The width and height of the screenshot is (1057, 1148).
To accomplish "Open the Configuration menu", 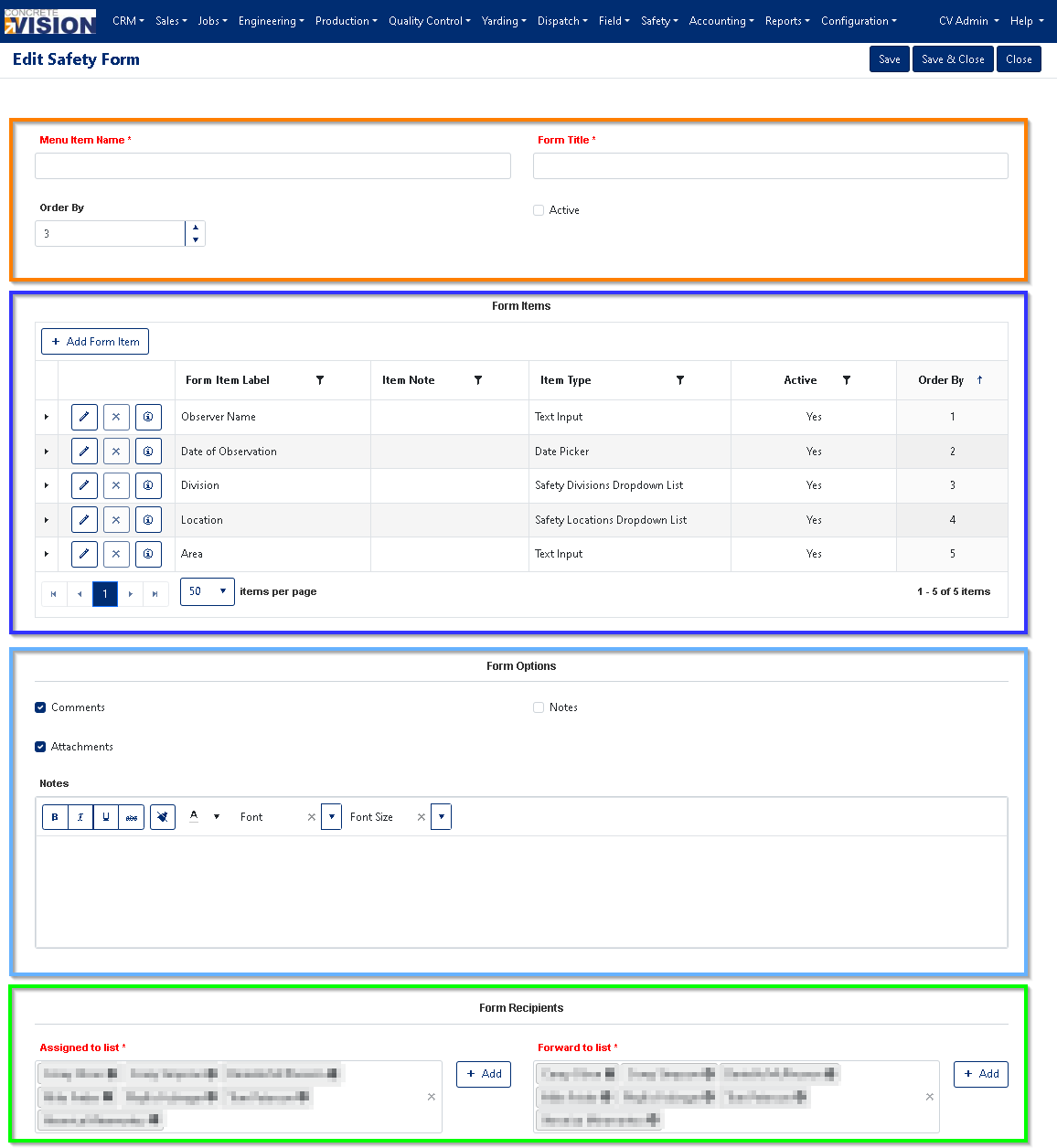I will 859,21.
